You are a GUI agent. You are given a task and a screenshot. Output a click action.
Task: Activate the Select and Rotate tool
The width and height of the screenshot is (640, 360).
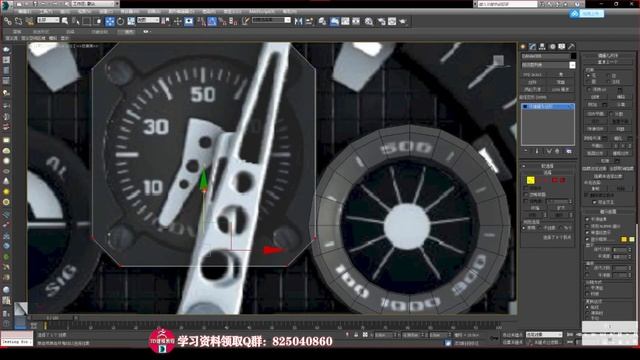[121, 21]
